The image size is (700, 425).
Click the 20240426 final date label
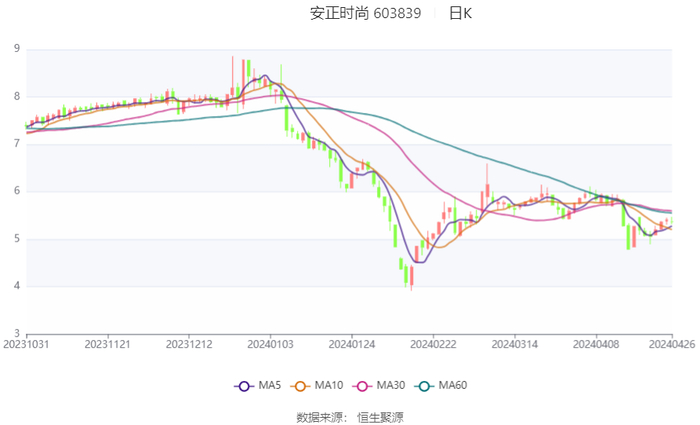point(670,343)
